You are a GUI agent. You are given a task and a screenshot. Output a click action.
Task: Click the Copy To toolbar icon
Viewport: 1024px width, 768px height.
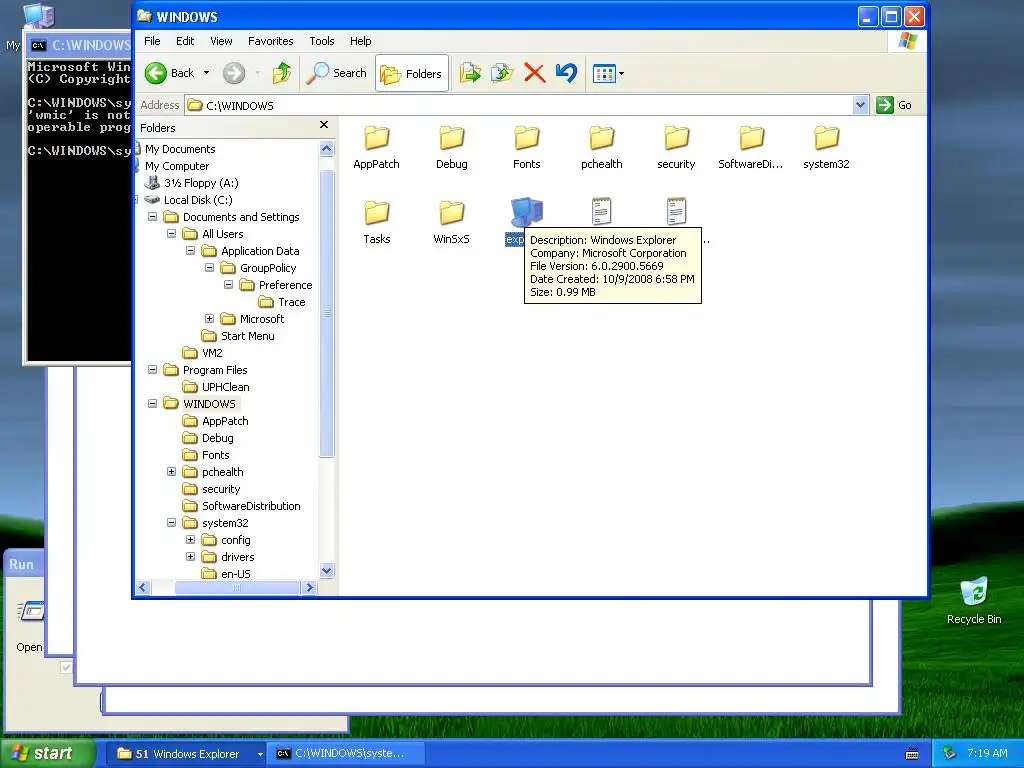(502, 73)
